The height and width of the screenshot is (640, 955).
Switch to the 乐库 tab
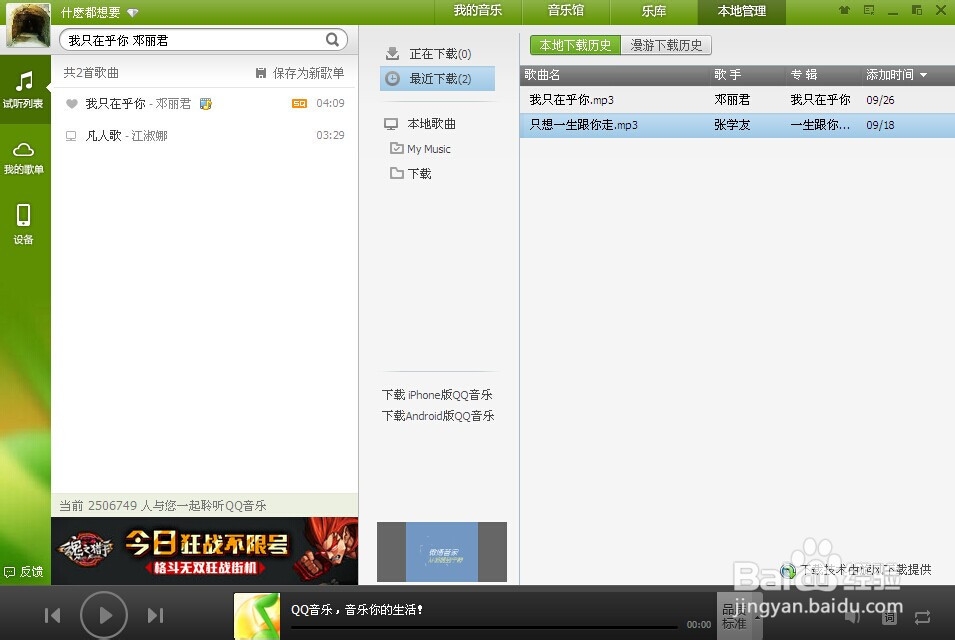click(653, 12)
